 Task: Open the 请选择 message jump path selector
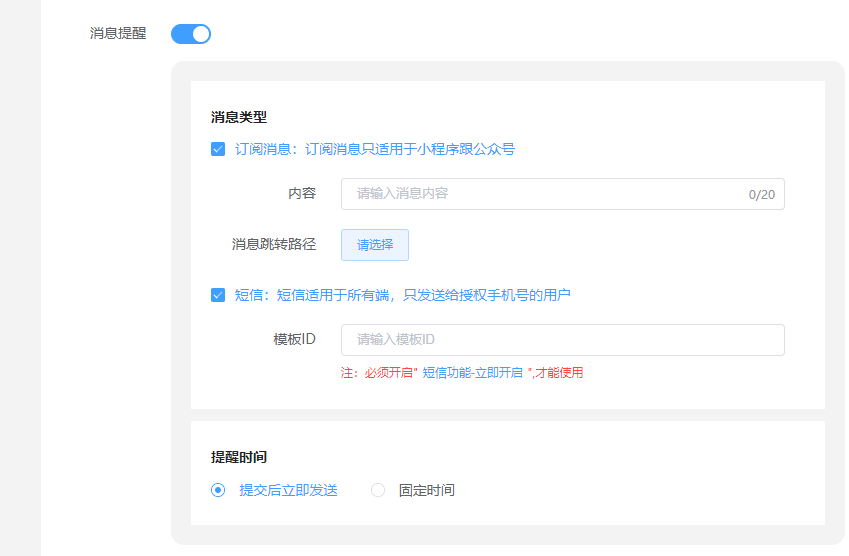point(375,245)
